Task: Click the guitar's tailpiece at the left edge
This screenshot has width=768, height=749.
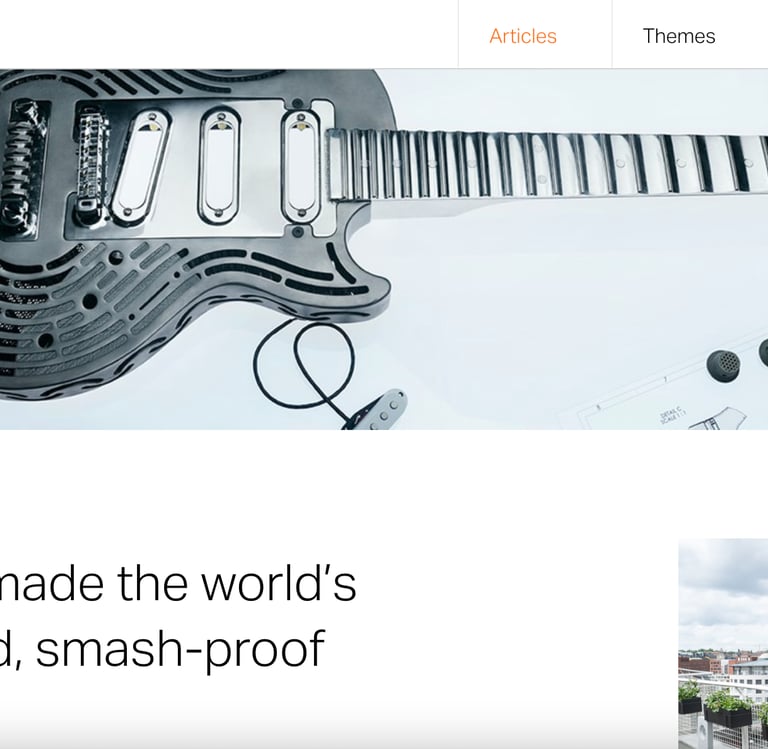Action: point(22,169)
